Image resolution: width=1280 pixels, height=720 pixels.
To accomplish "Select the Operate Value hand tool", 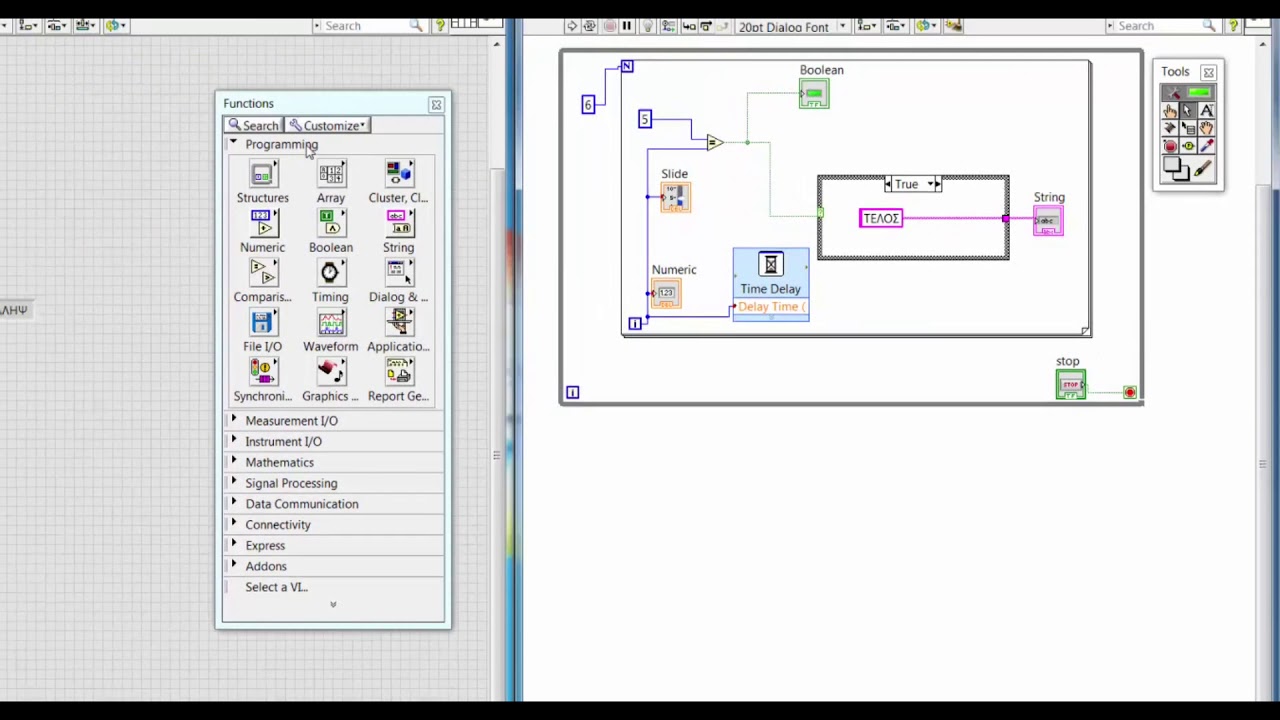I will click(x=1170, y=110).
